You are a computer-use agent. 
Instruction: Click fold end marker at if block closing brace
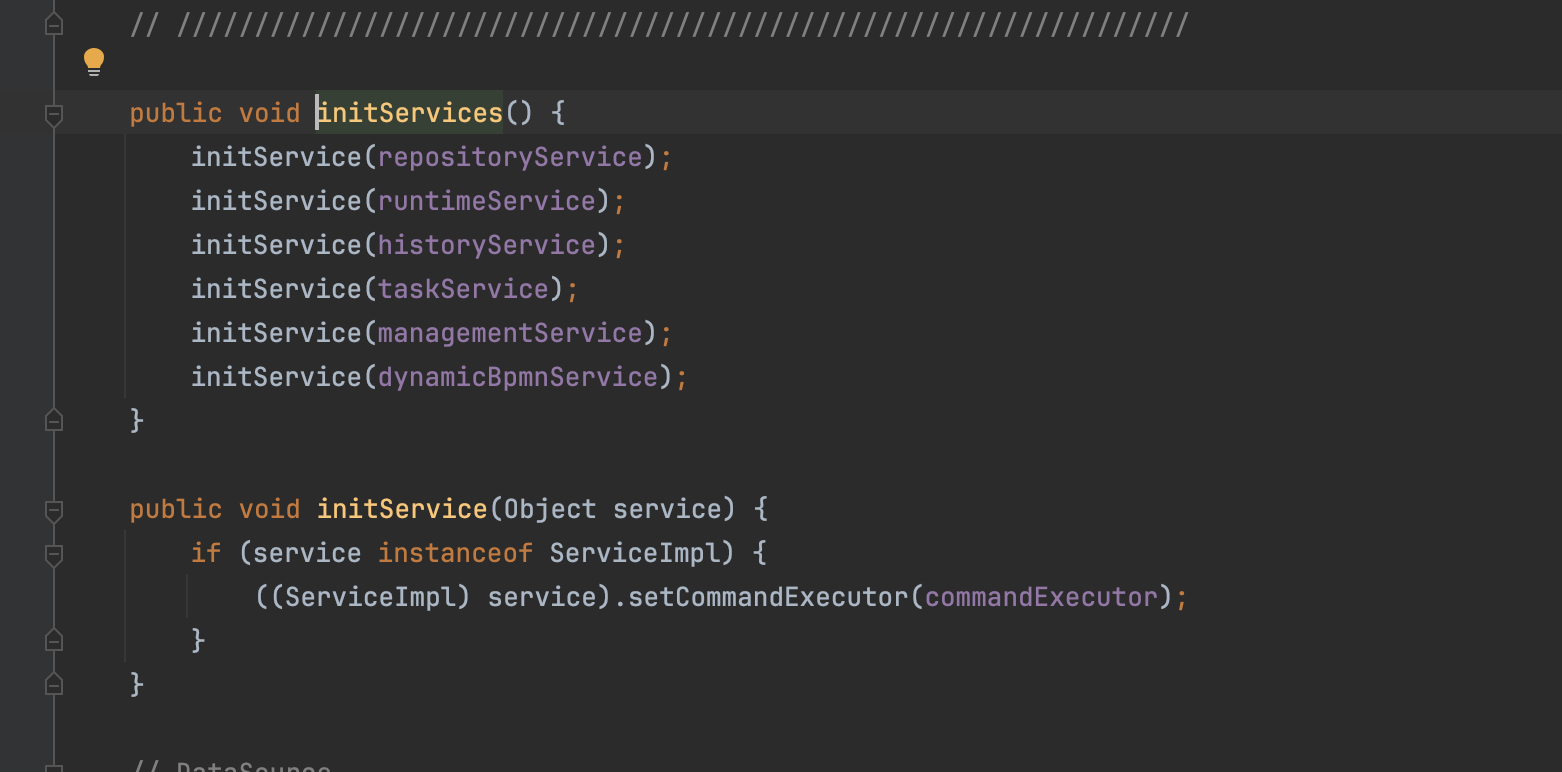pyautogui.click(x=54, y=640)
